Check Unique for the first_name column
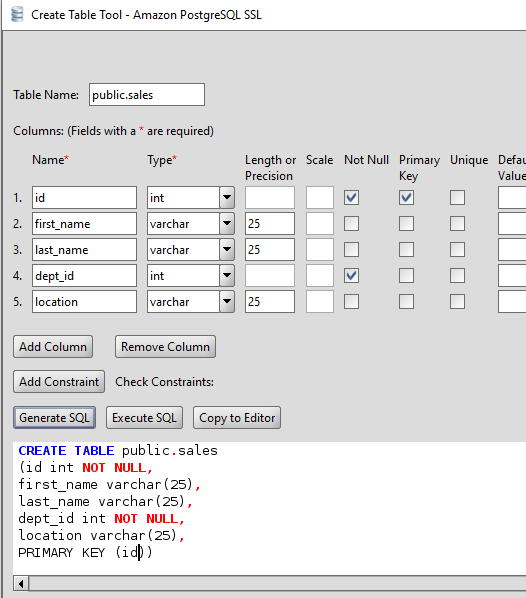Image resolution: width=526 pixels, height=598 pixels. [457, 223]
